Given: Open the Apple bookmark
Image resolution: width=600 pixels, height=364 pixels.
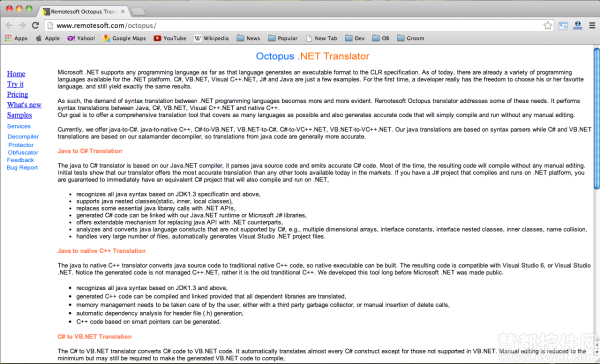Looking at the screenshot, I should (x=48, y=38).
